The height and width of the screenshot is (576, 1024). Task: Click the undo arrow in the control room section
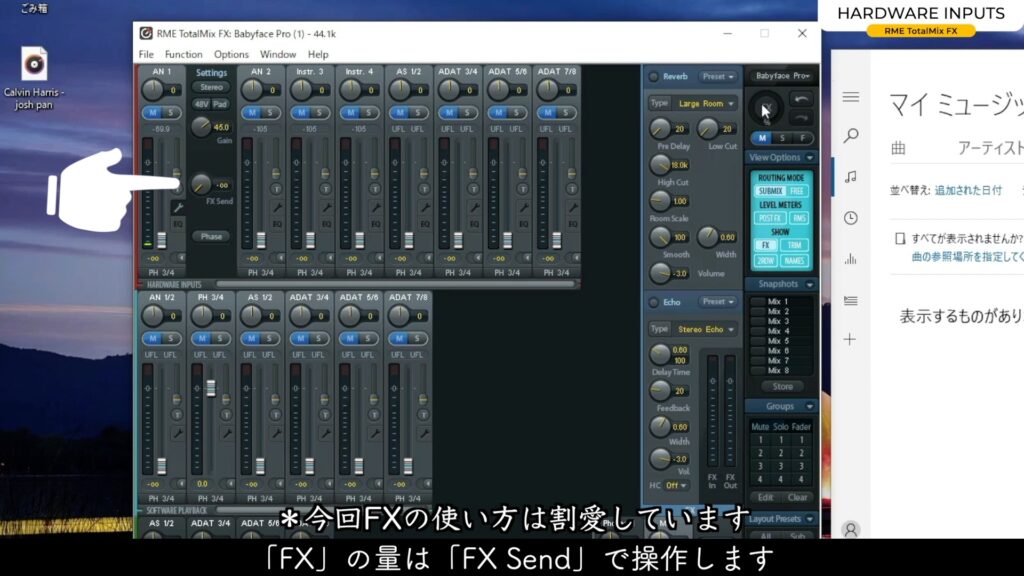click(x=801, y=99)
